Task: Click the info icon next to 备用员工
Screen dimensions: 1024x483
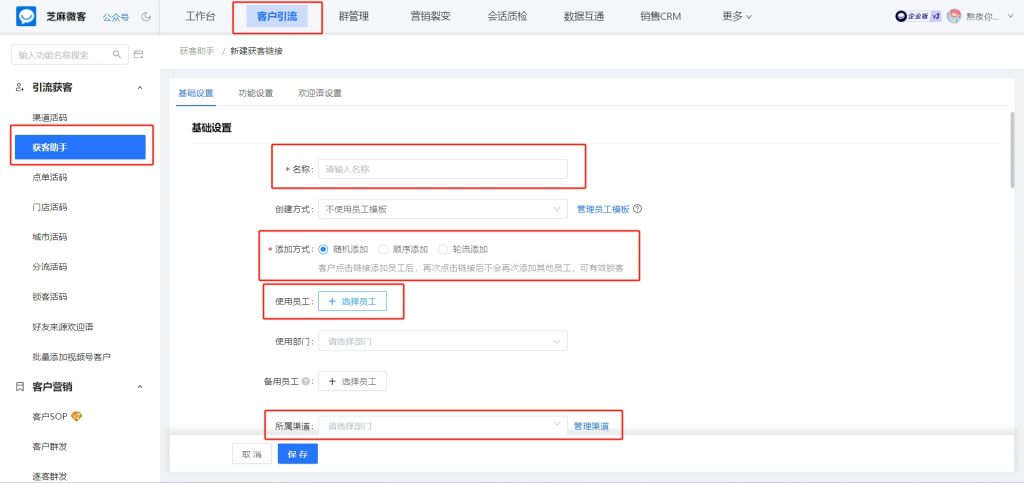Action: coord(306,381)
